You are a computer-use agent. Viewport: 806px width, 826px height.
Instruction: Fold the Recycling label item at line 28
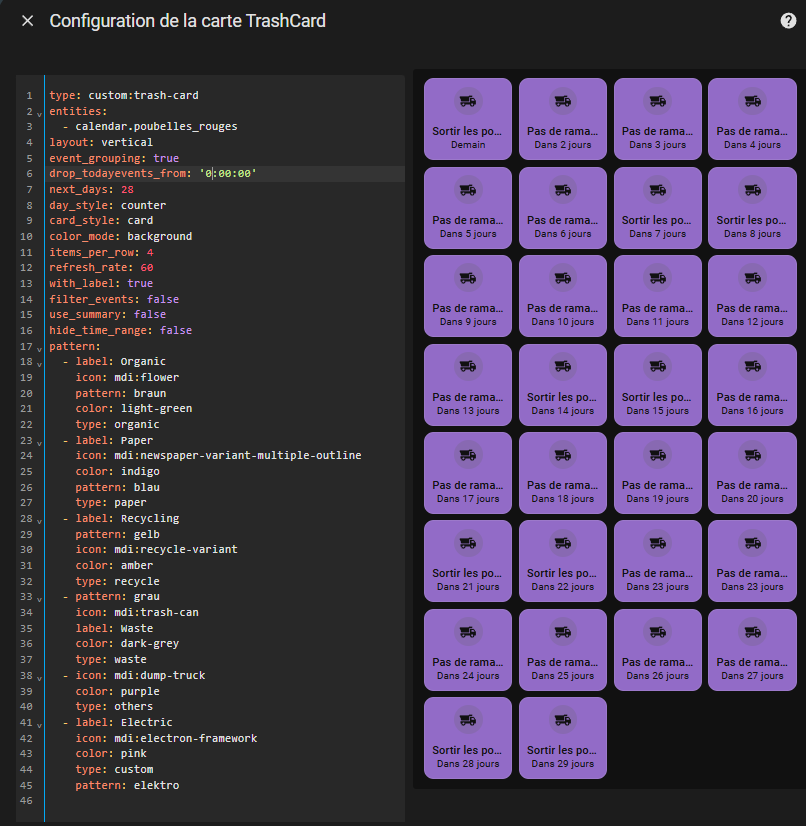39,520
